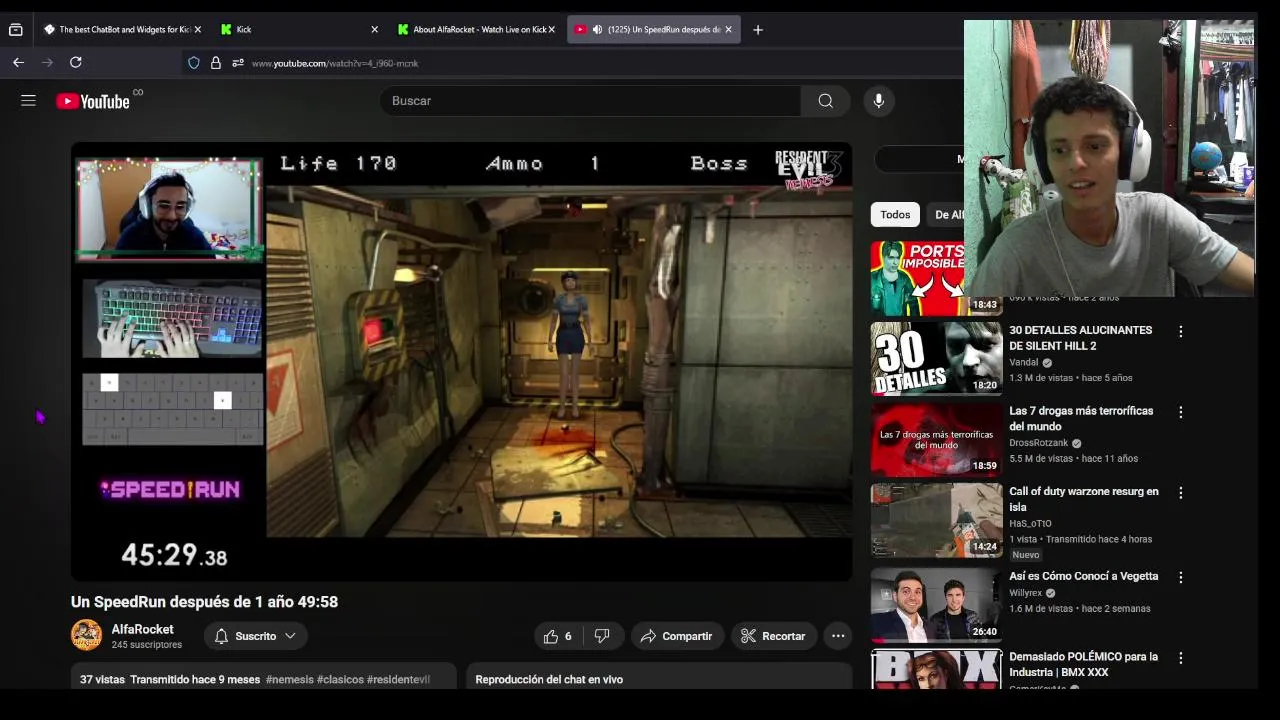Go back with browser back arrow
The image size is (1280, 720).
(18, 62)
